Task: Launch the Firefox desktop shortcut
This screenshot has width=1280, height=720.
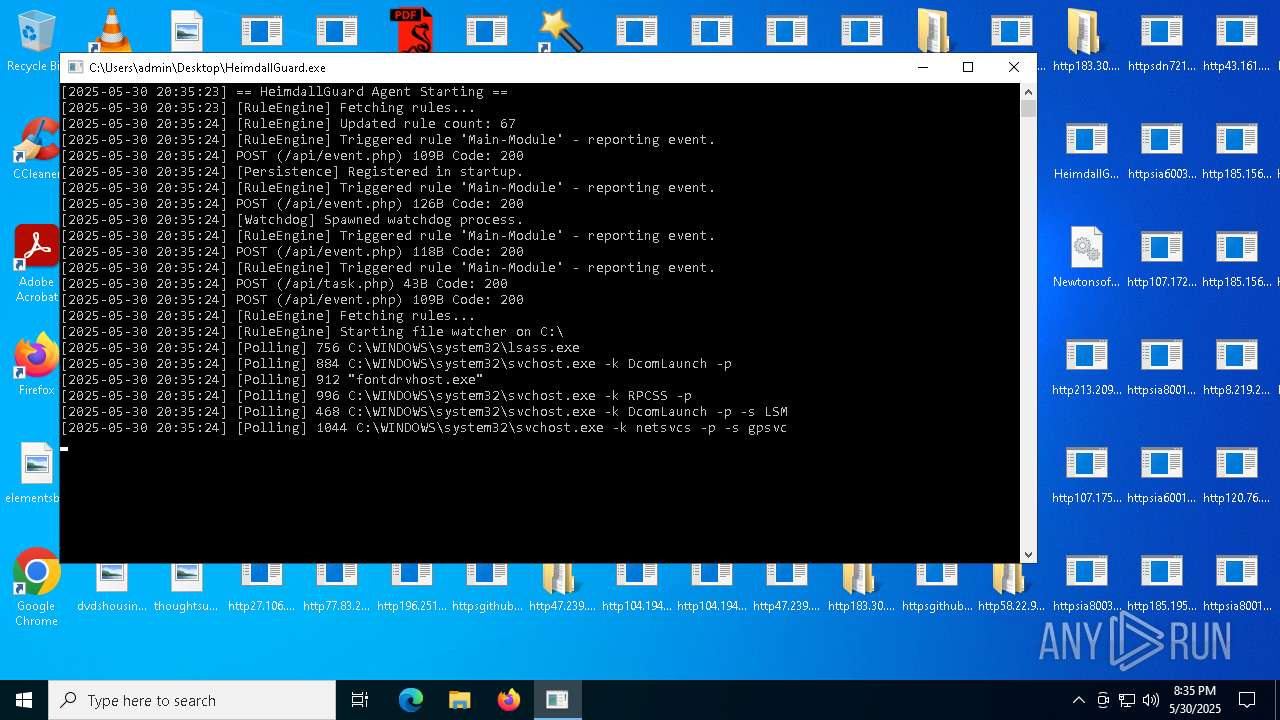Action: click(x=36, y=365)
